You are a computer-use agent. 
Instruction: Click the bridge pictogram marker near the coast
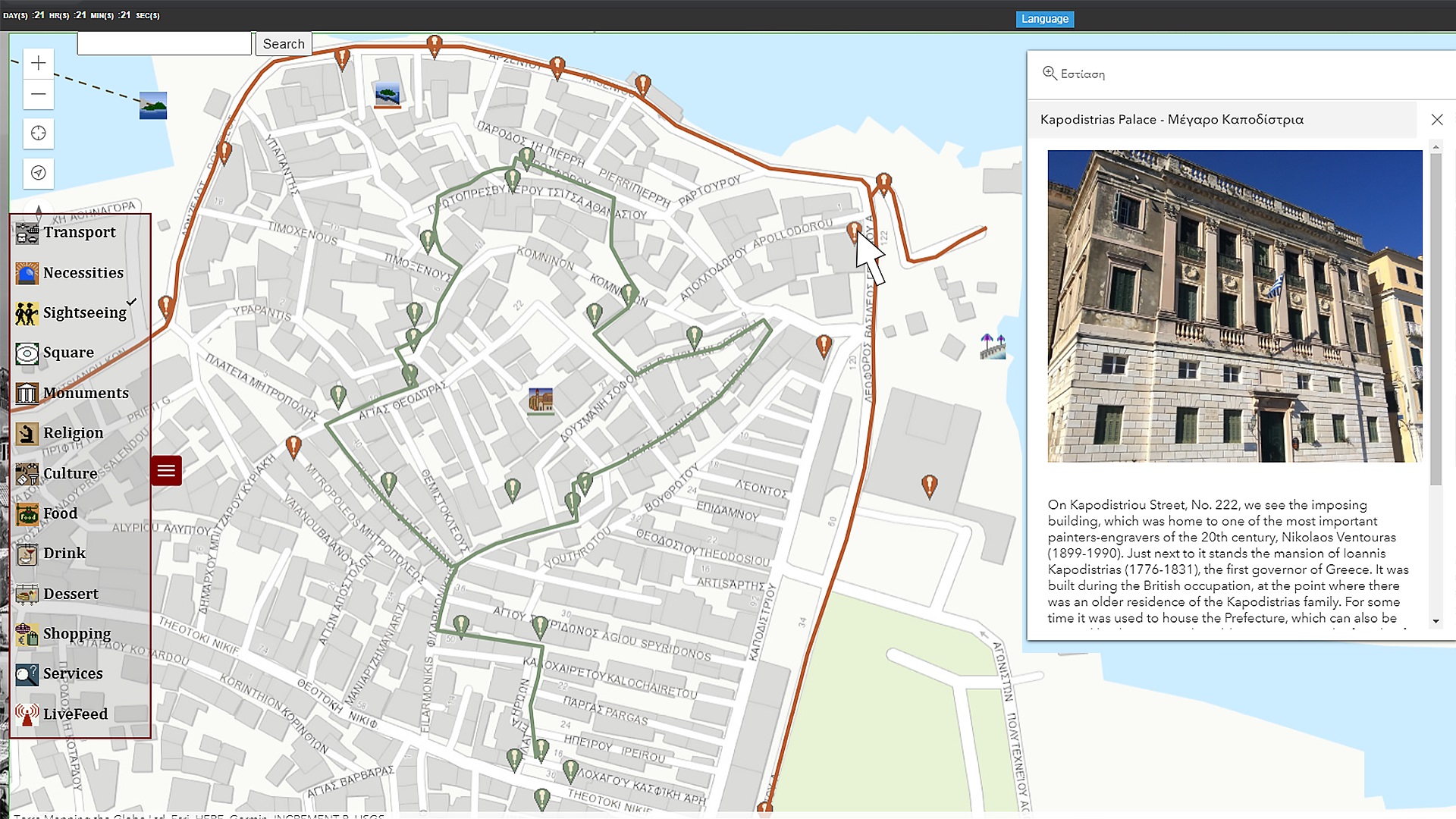pos(993,347)
